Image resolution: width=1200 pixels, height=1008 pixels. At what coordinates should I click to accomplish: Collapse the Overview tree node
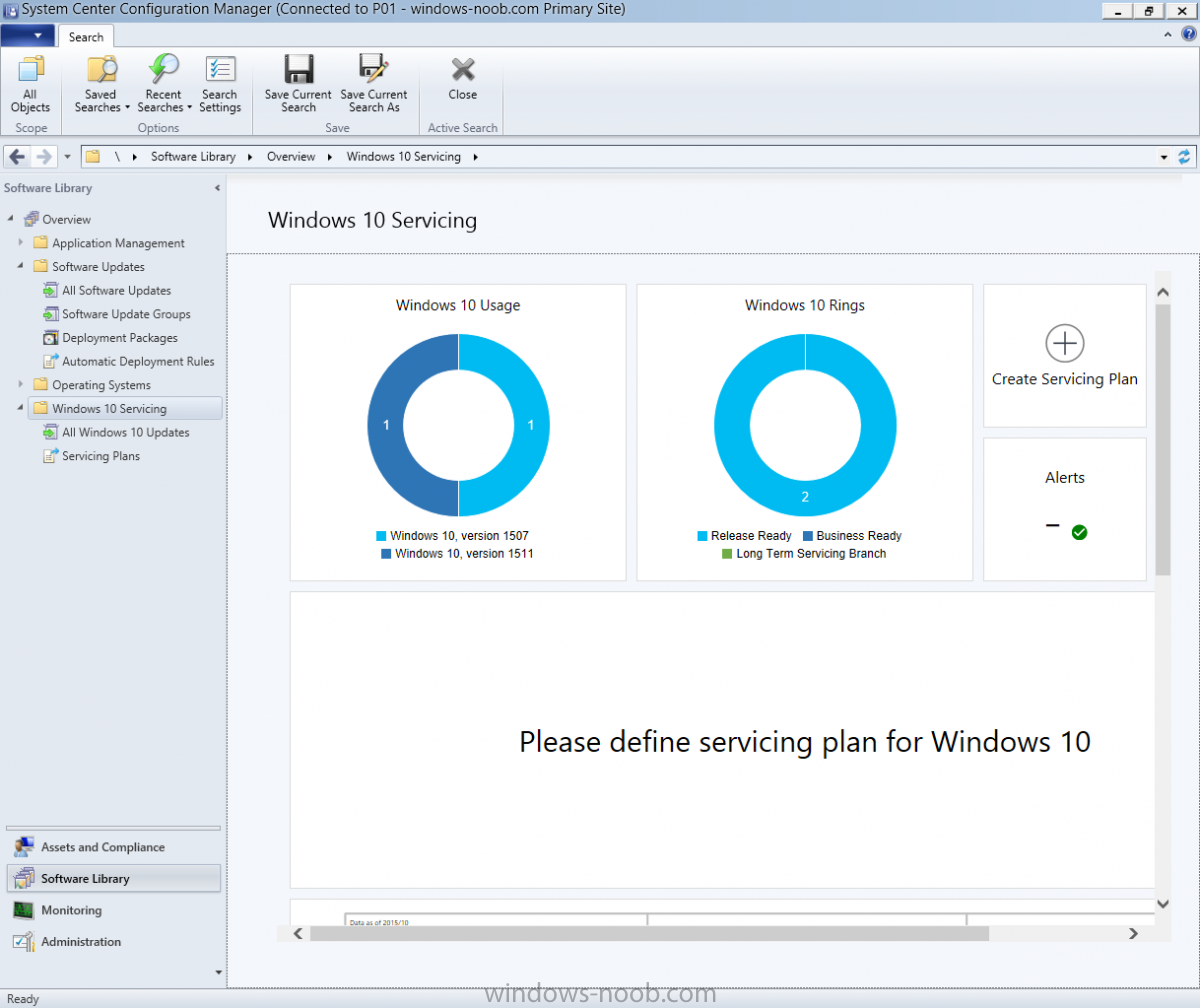[11, 219]
